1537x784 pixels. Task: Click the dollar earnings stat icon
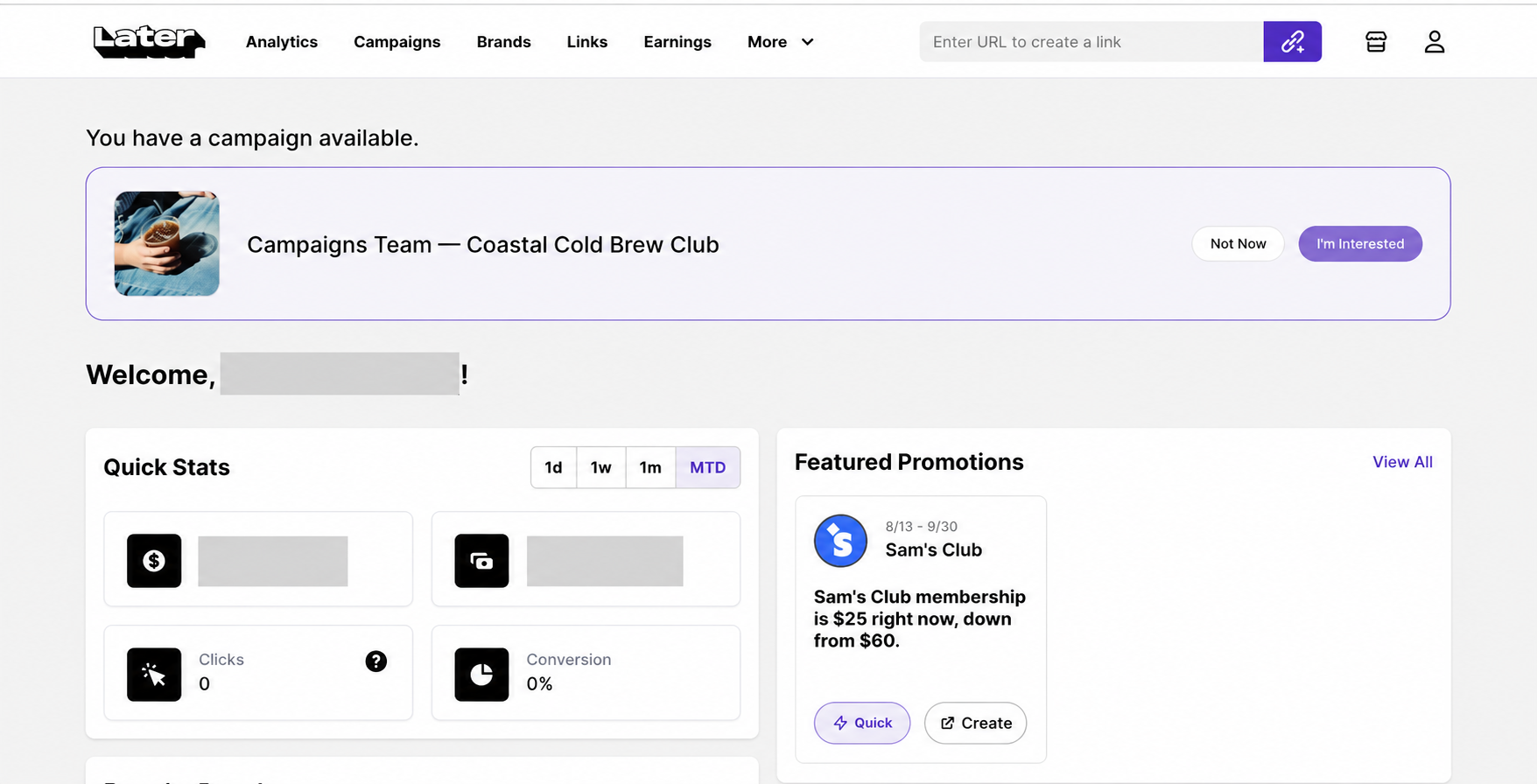coord(154,561)
